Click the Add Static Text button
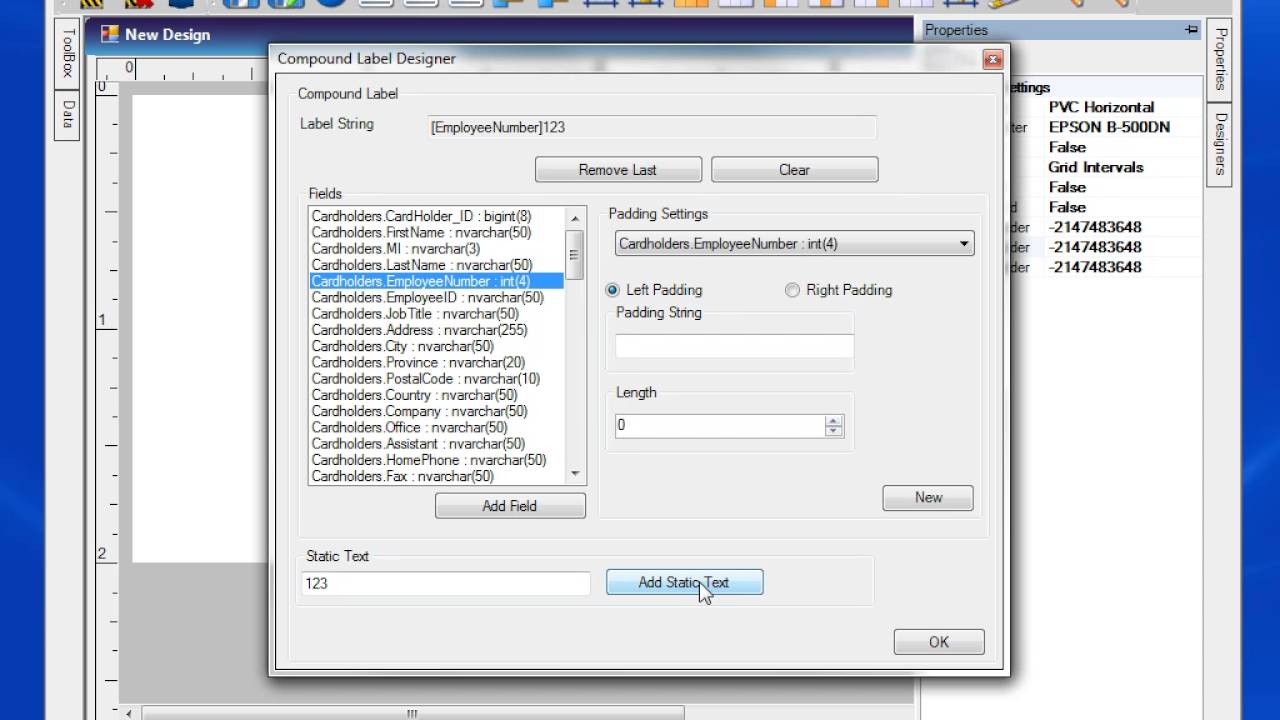 [x=684, y=582]
